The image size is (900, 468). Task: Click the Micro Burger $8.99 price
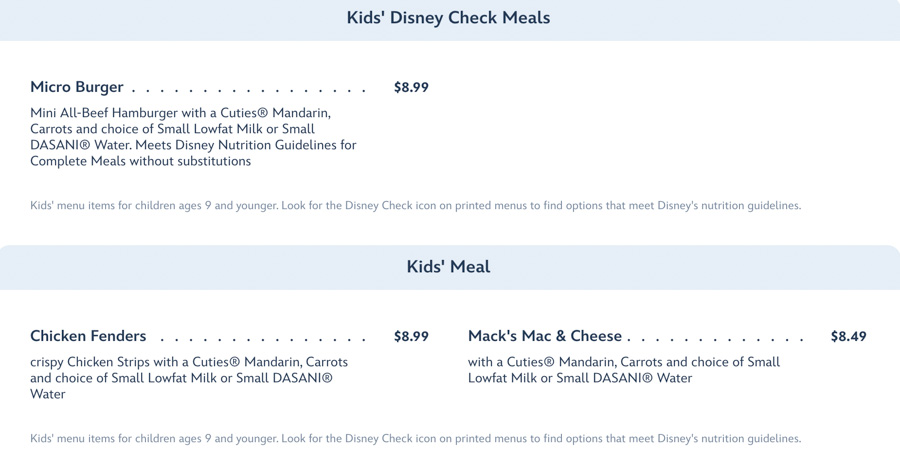(411, 87)
